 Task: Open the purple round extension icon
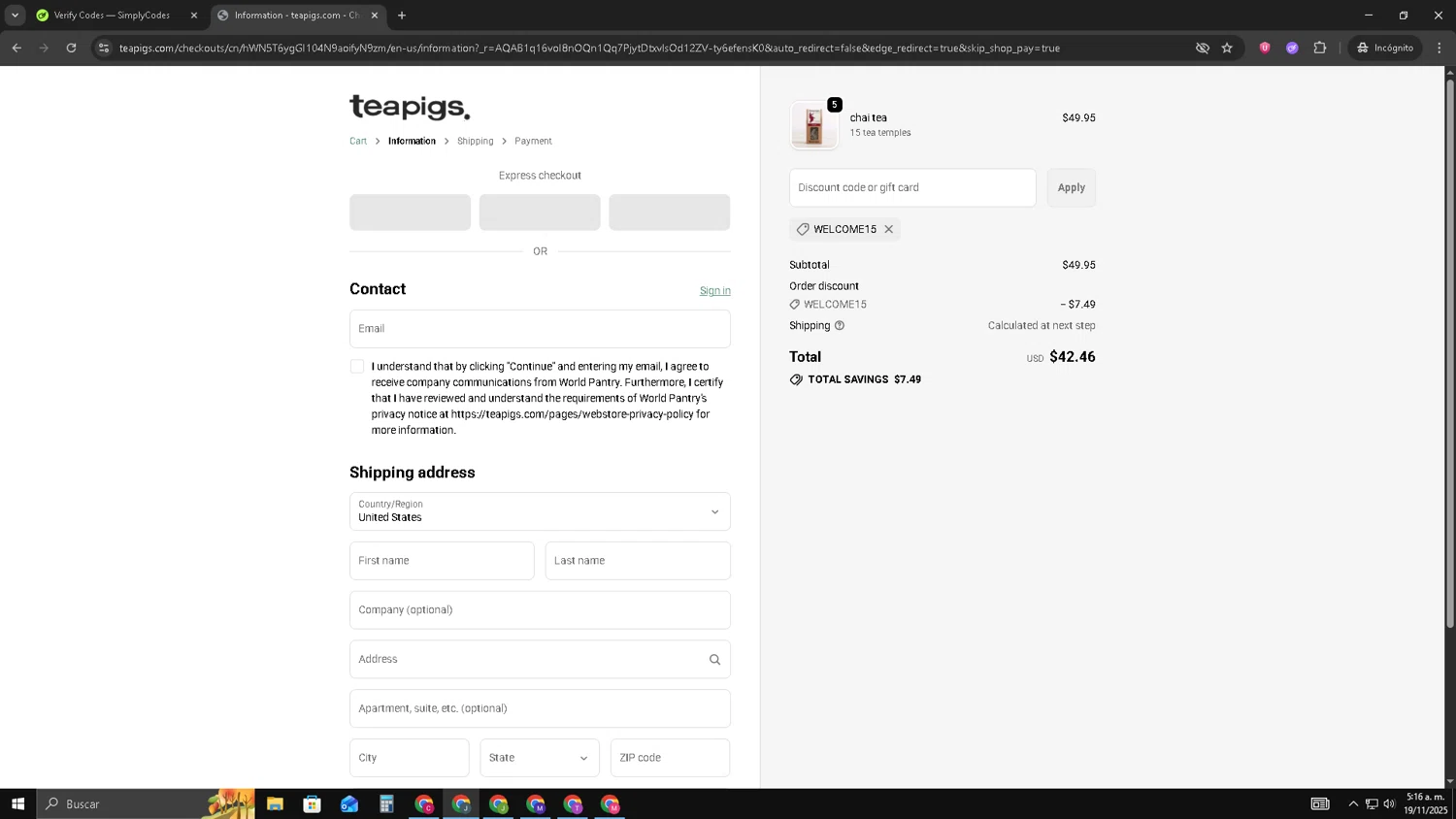pyautogui.click(x=1292, y=48)
